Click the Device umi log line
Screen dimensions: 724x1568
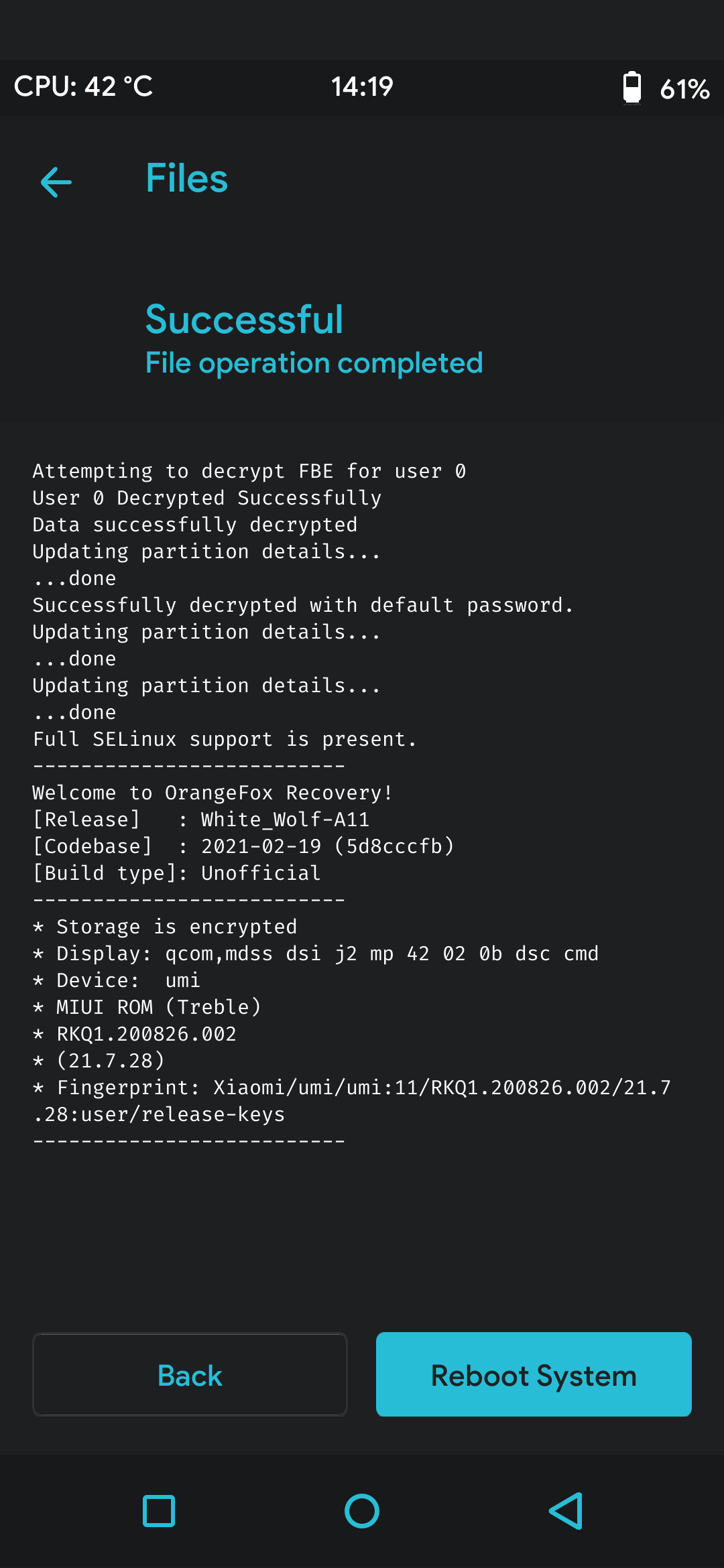117,980
